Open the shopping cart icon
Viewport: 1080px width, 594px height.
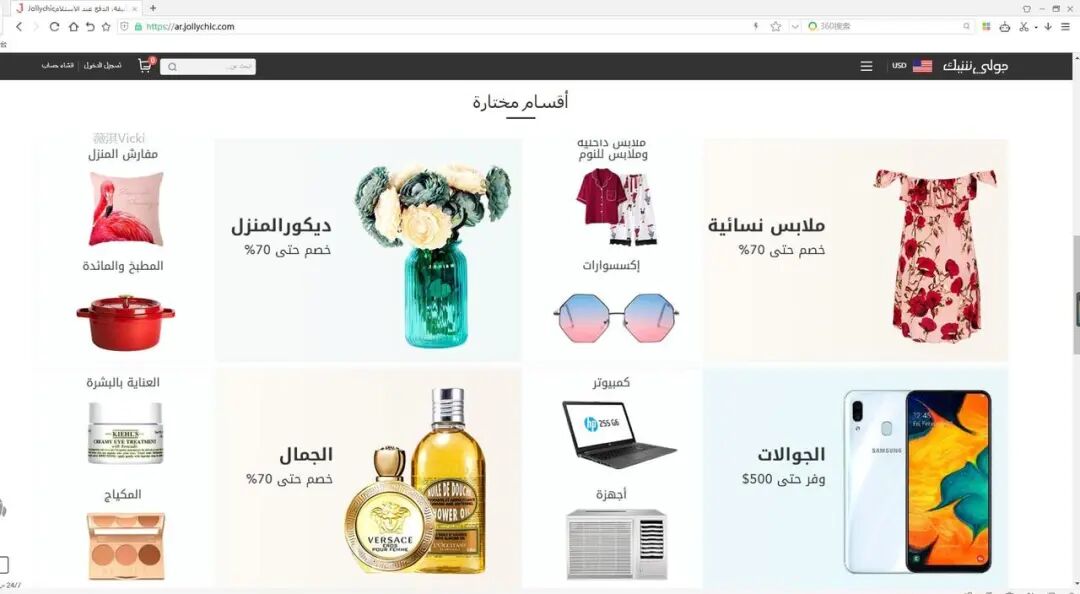145,65
